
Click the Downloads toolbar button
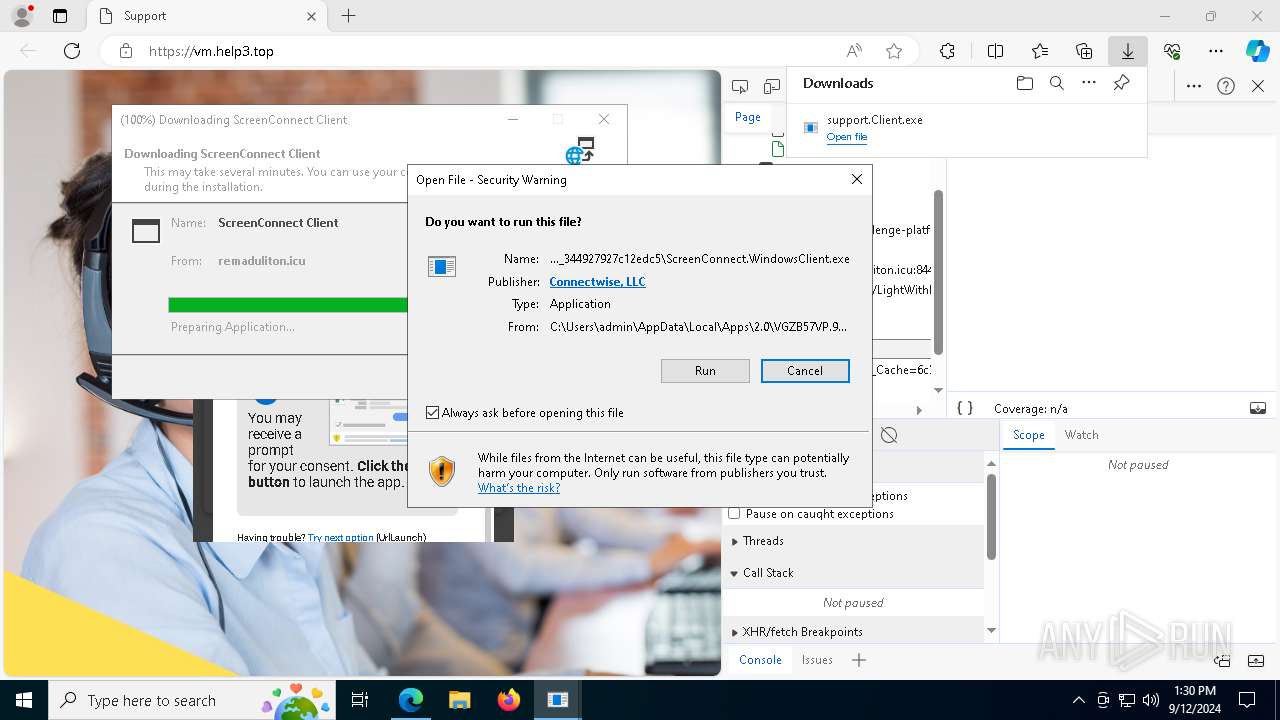point(1127,51)
